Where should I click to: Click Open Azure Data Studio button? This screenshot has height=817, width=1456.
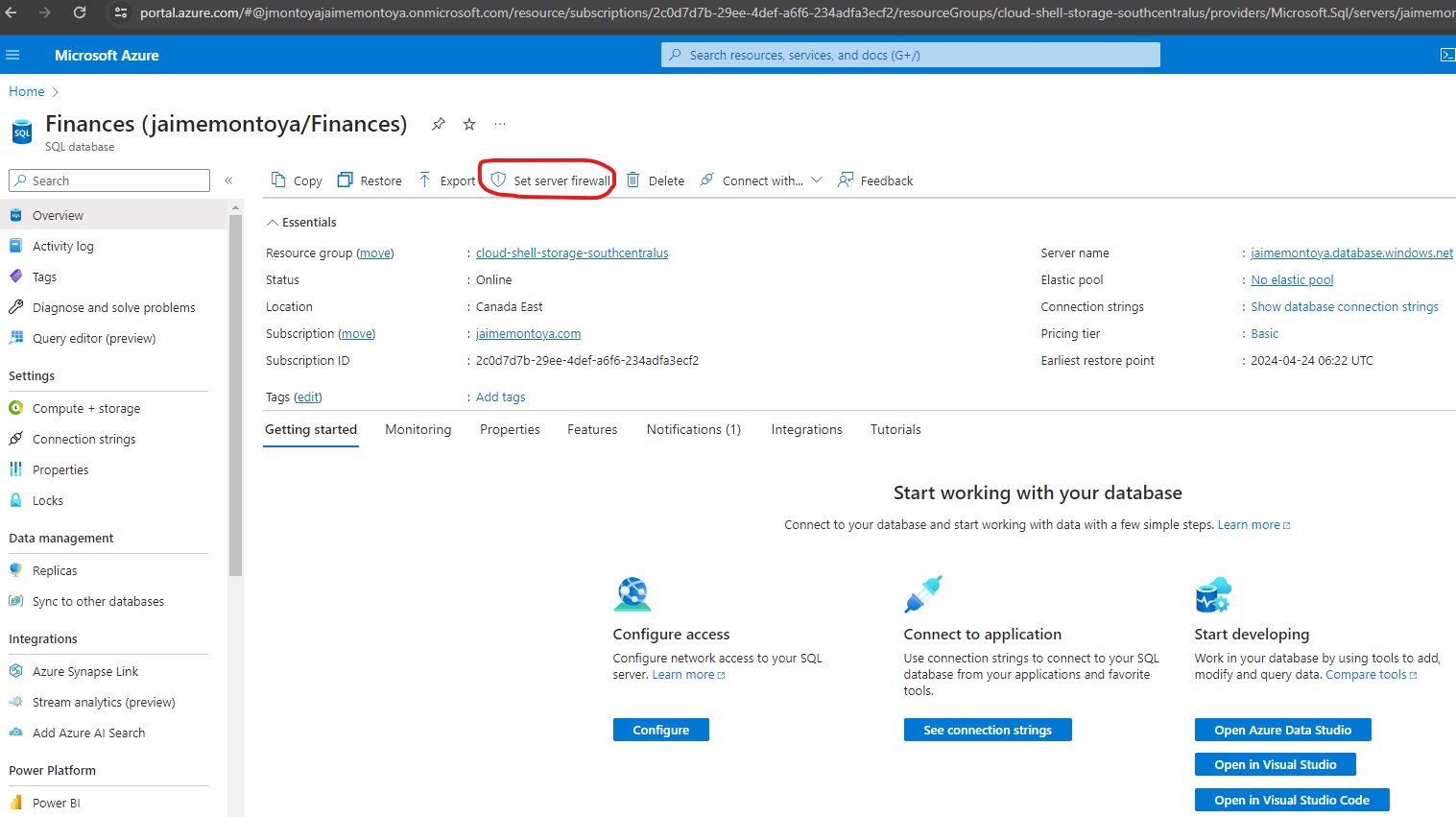click(1282, 730)
